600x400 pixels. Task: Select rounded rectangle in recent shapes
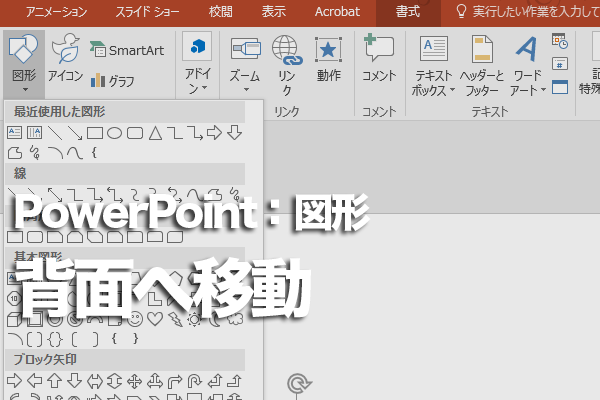135,133
